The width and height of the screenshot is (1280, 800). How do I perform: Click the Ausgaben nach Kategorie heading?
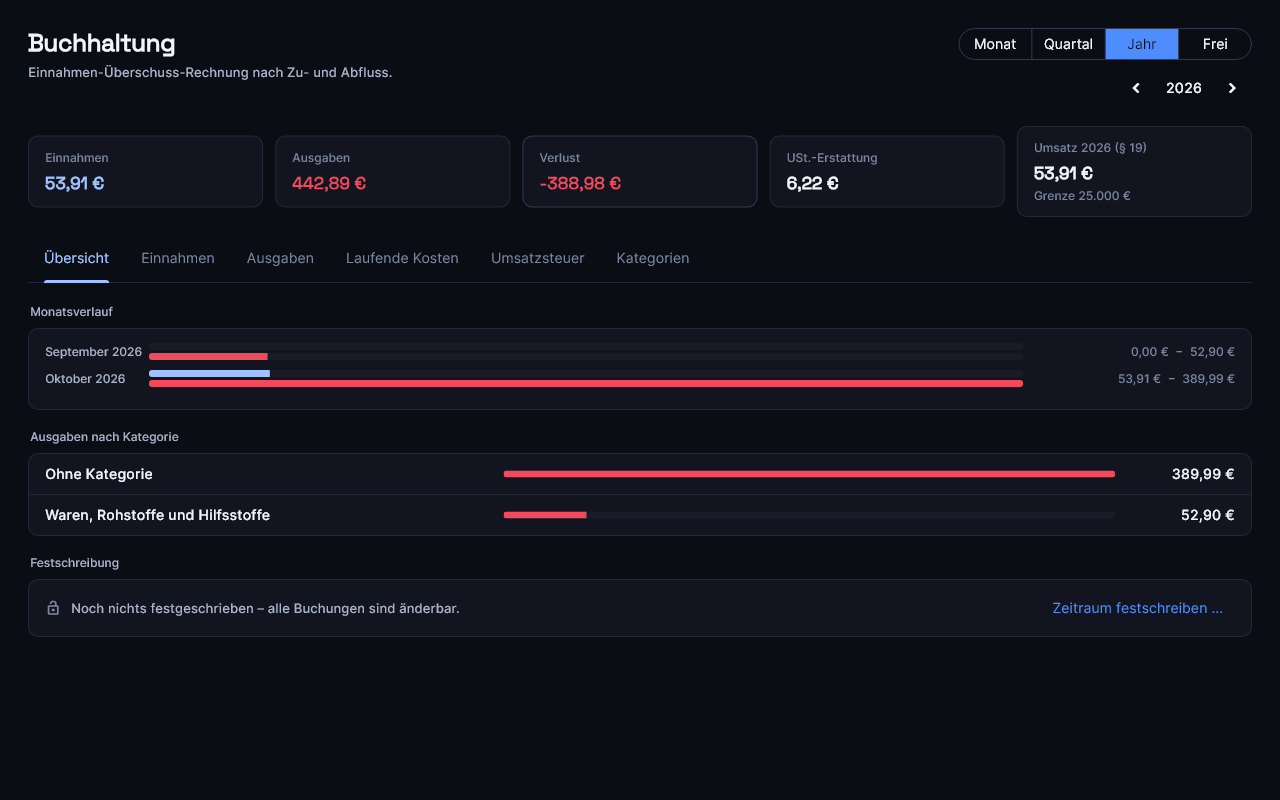tap(104, 437)
